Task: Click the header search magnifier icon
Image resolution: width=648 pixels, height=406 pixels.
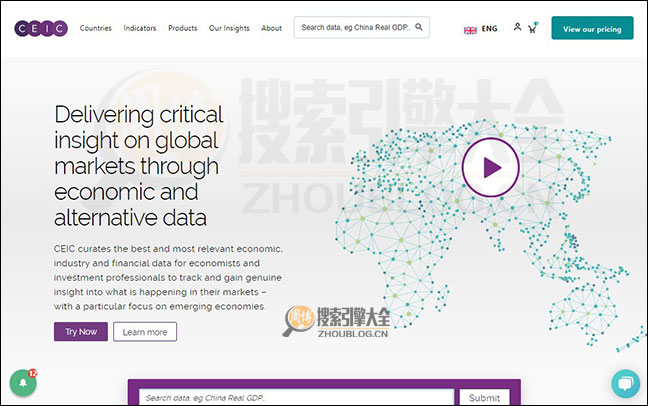Action: point(419,27)
